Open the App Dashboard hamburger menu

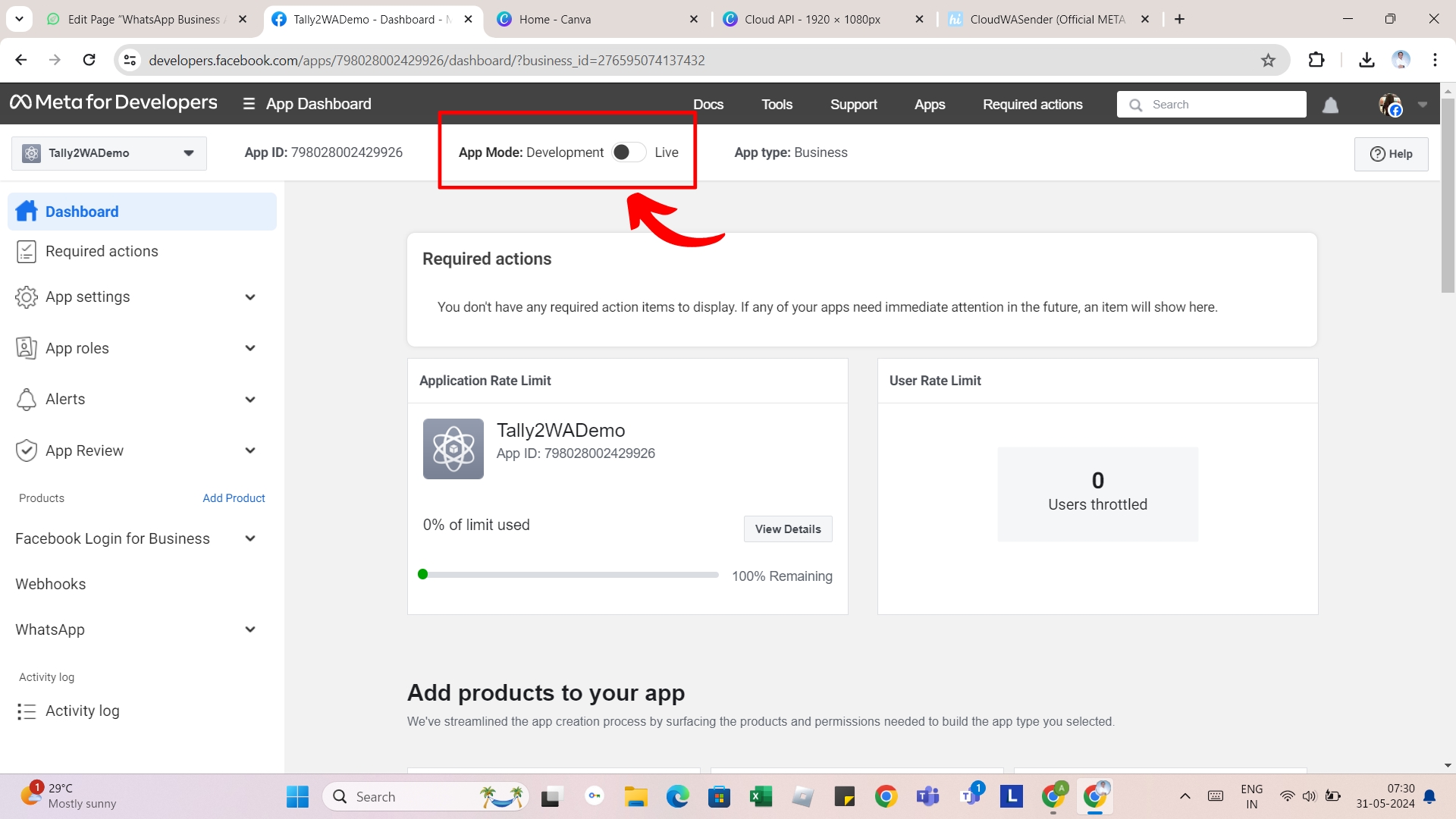(x=249, y=104)
